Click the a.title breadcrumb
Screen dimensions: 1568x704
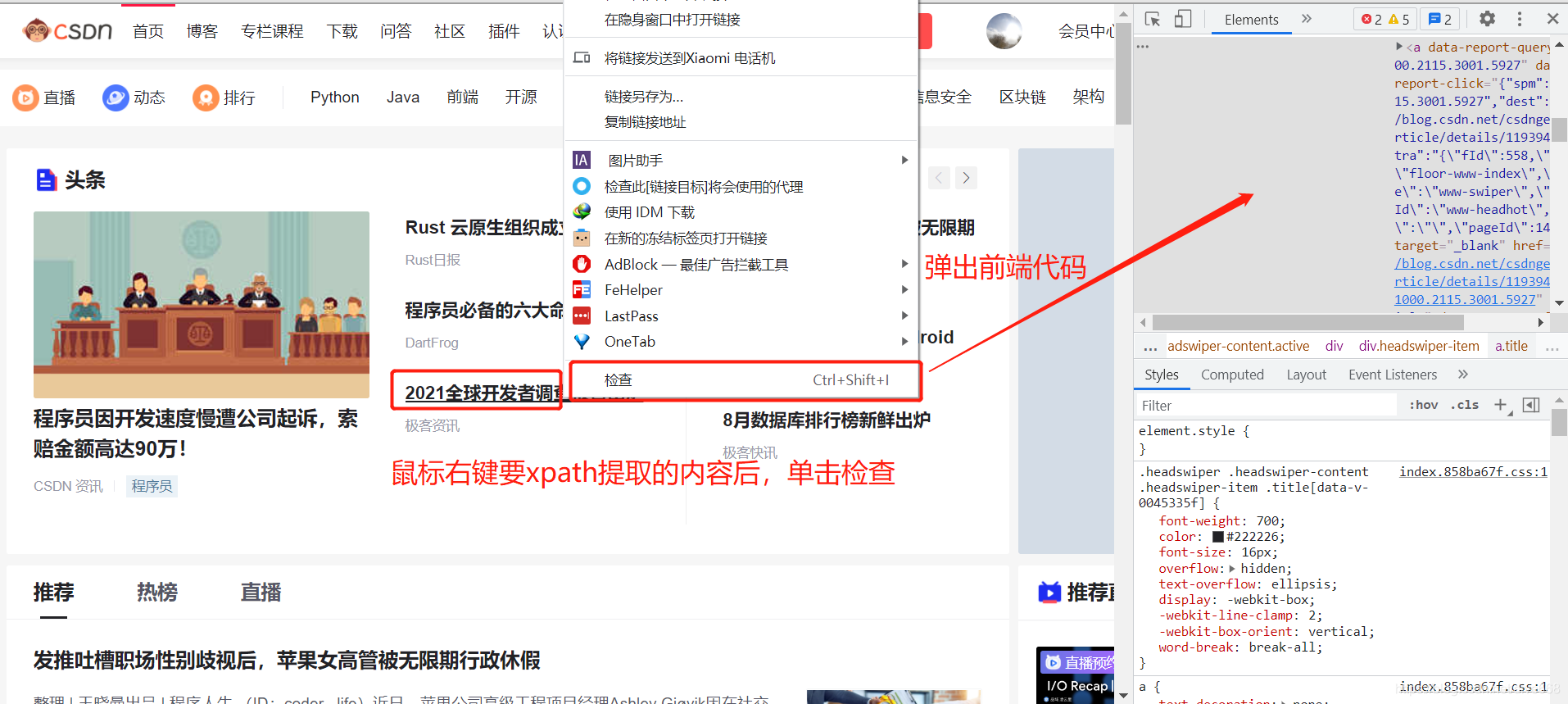1511,346
